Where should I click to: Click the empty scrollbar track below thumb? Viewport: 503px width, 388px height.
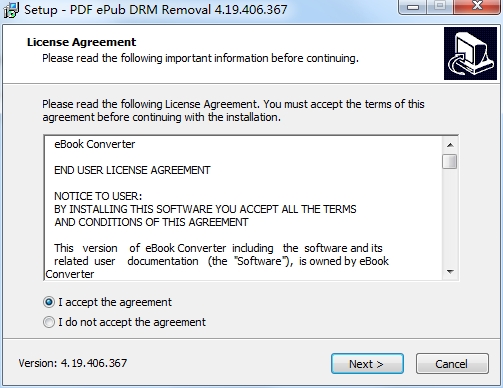tap(450, 217)
